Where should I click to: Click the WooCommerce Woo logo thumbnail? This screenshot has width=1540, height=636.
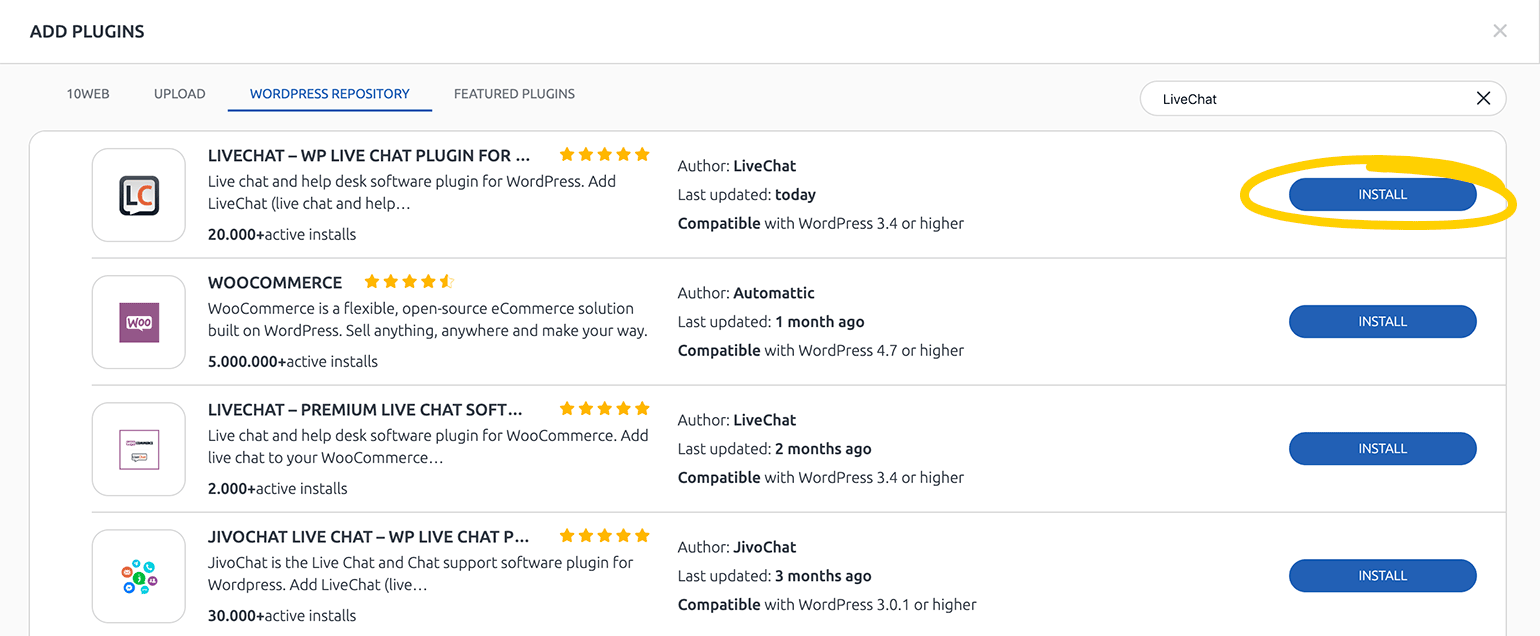click(138, 321)
